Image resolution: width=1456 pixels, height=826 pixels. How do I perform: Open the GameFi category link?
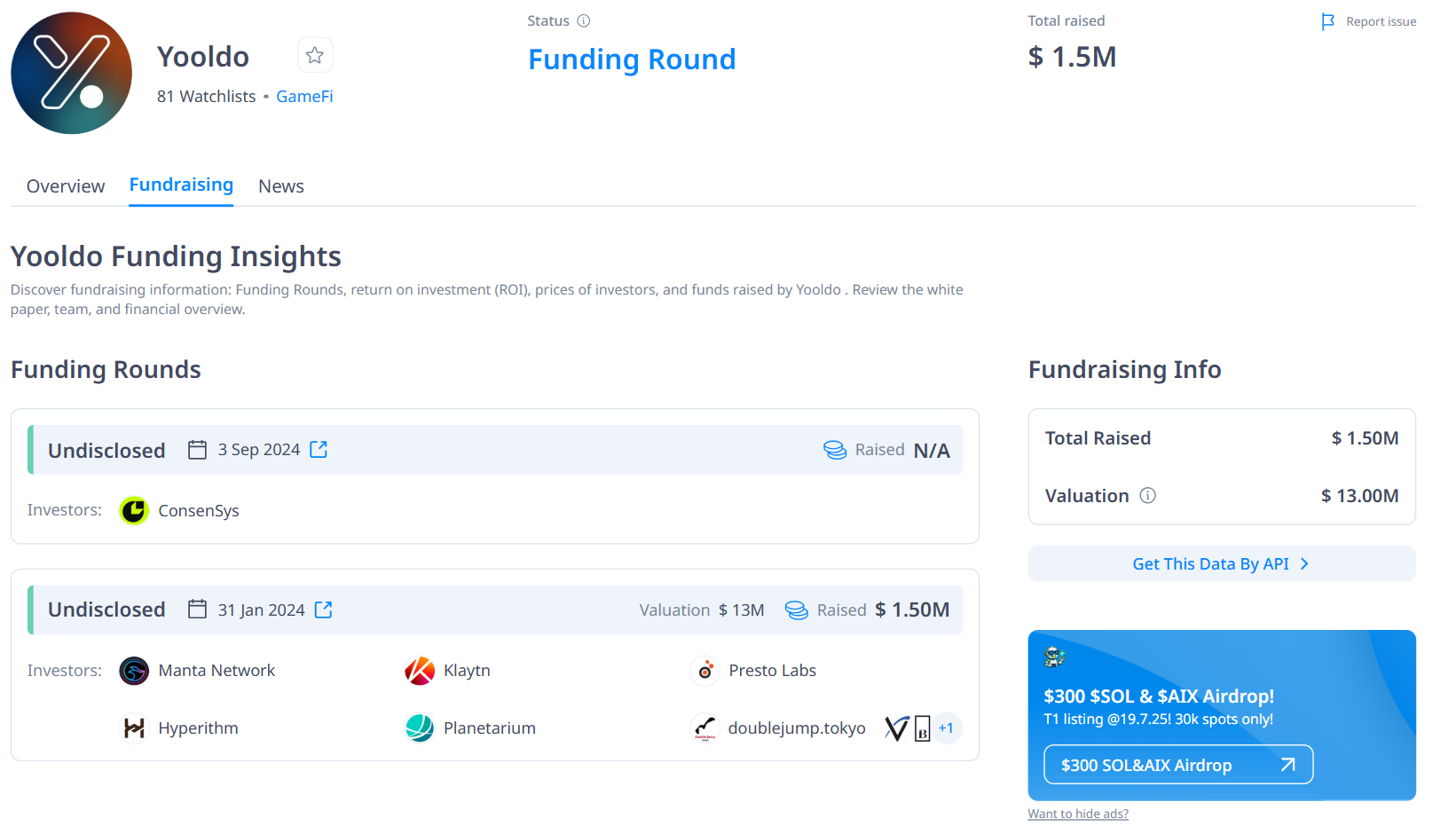tap(304, 97)
